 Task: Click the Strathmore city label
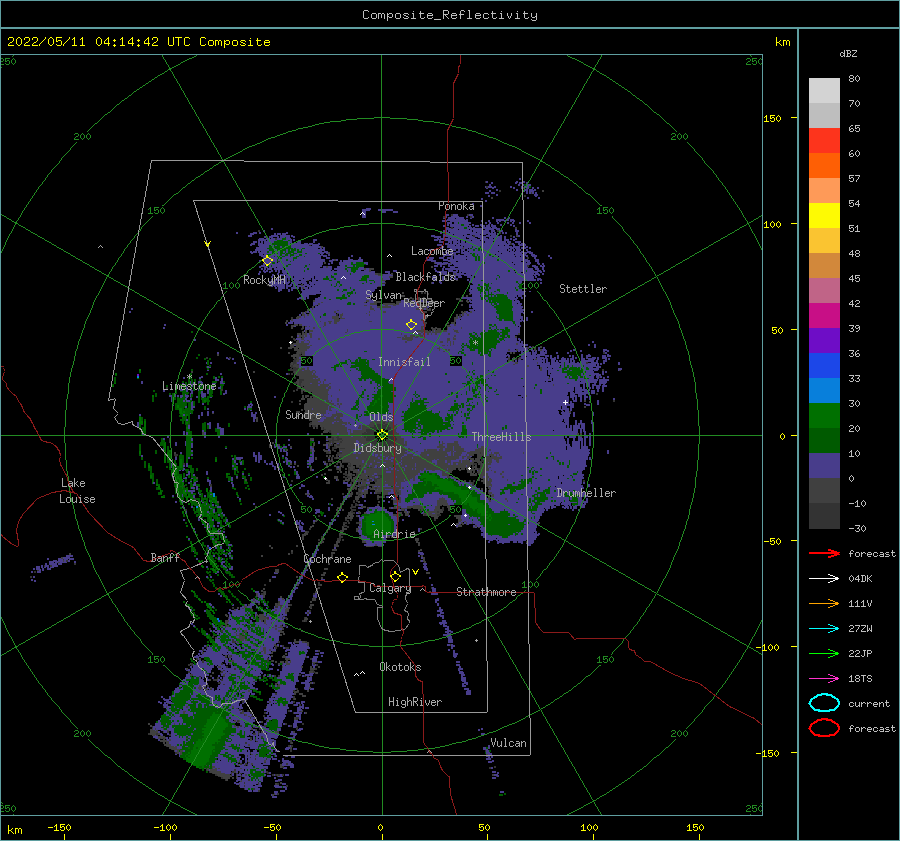pos(486,592)
